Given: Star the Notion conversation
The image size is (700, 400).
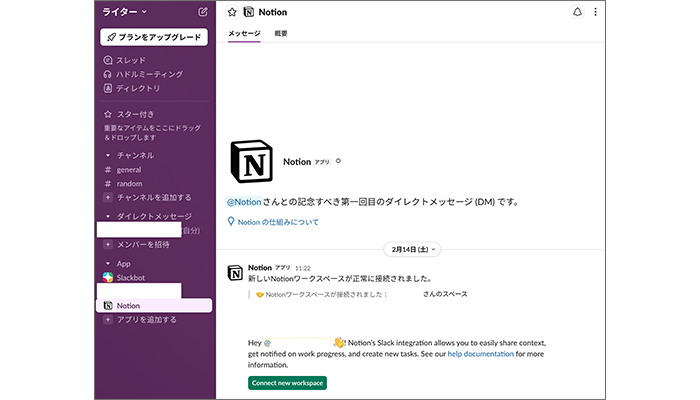Looking at the screenshot, I should (x=232, y=12).
